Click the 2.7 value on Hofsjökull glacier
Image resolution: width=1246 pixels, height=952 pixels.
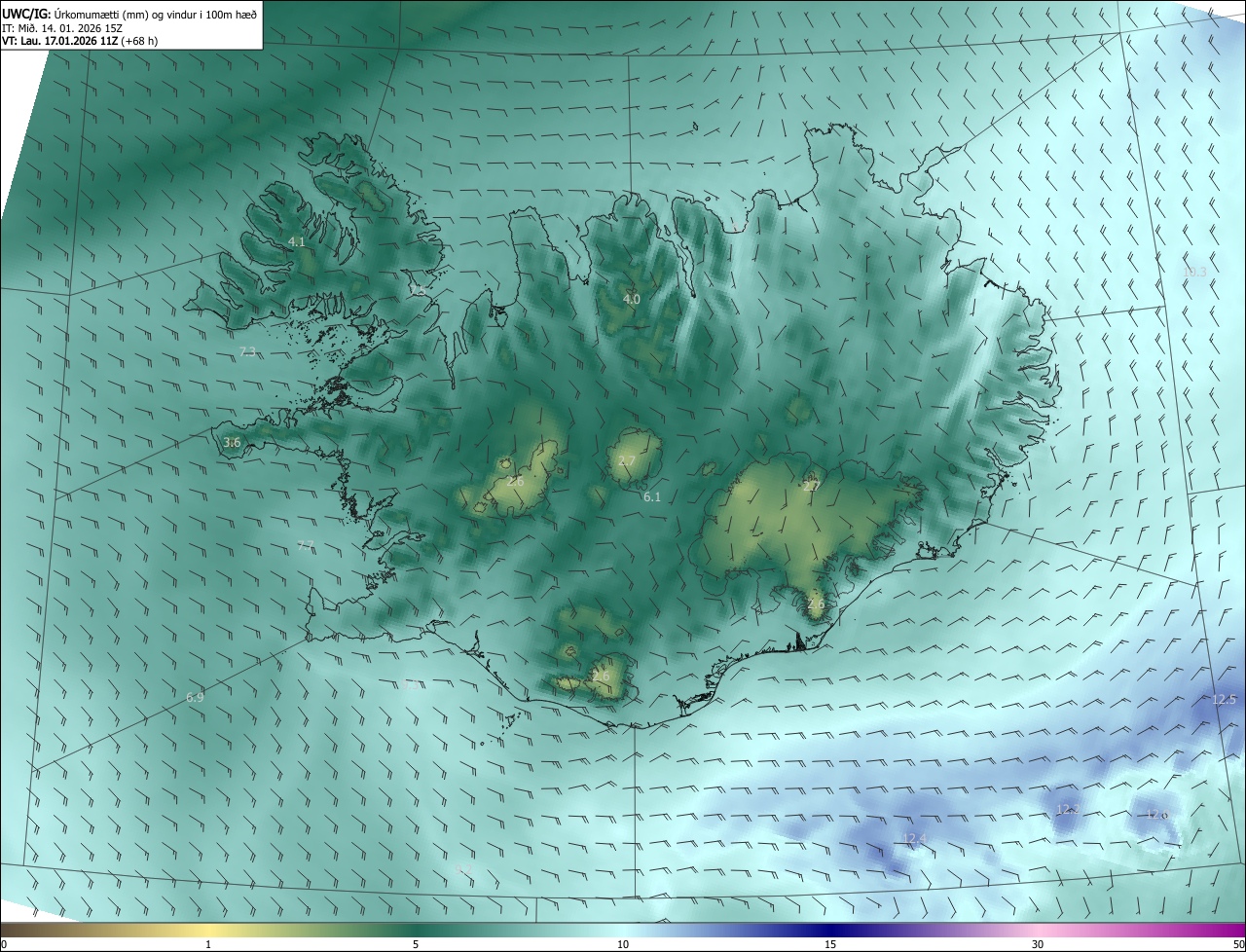pos(627,460)
